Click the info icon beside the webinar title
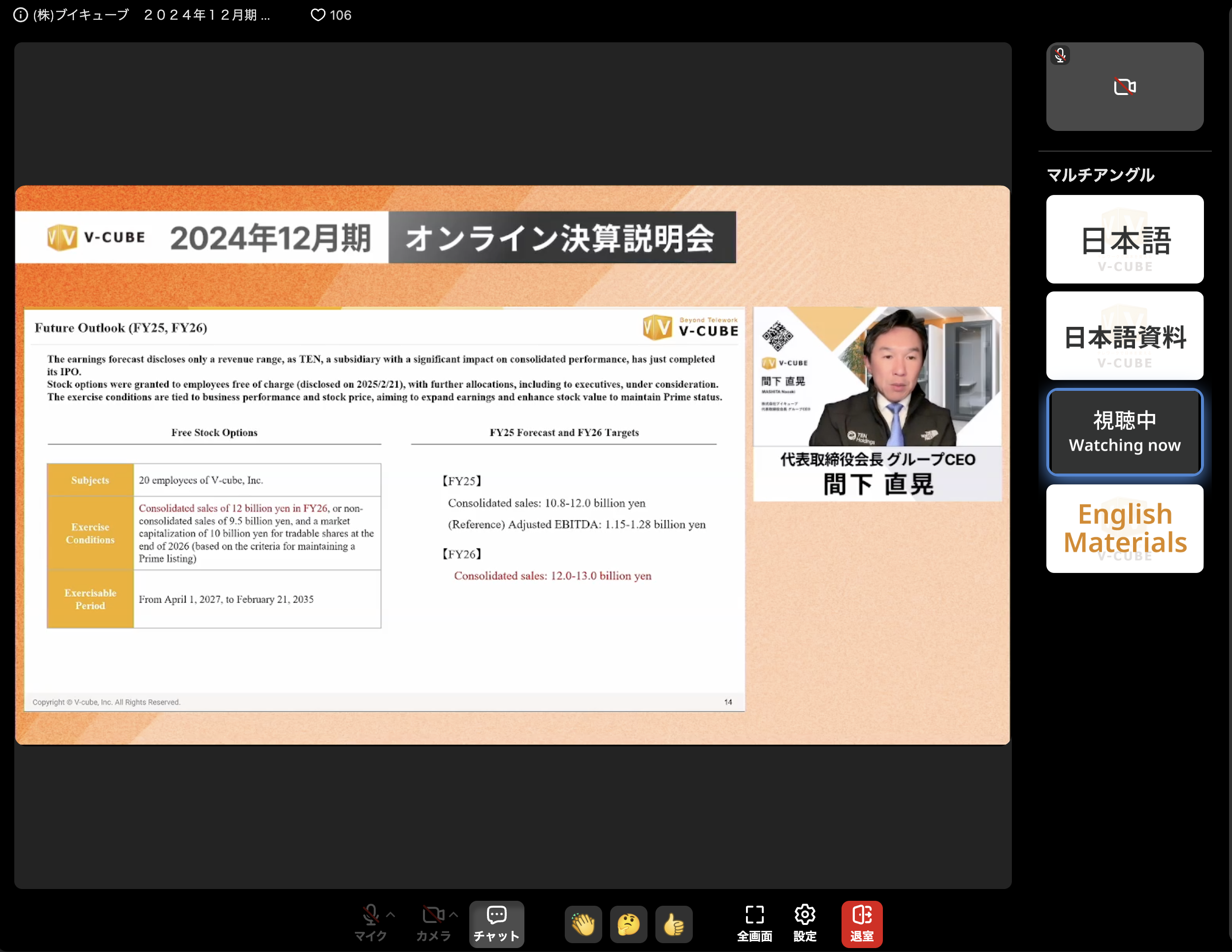The height and width of the screenshot is (952, 1232). click(20, 15)
